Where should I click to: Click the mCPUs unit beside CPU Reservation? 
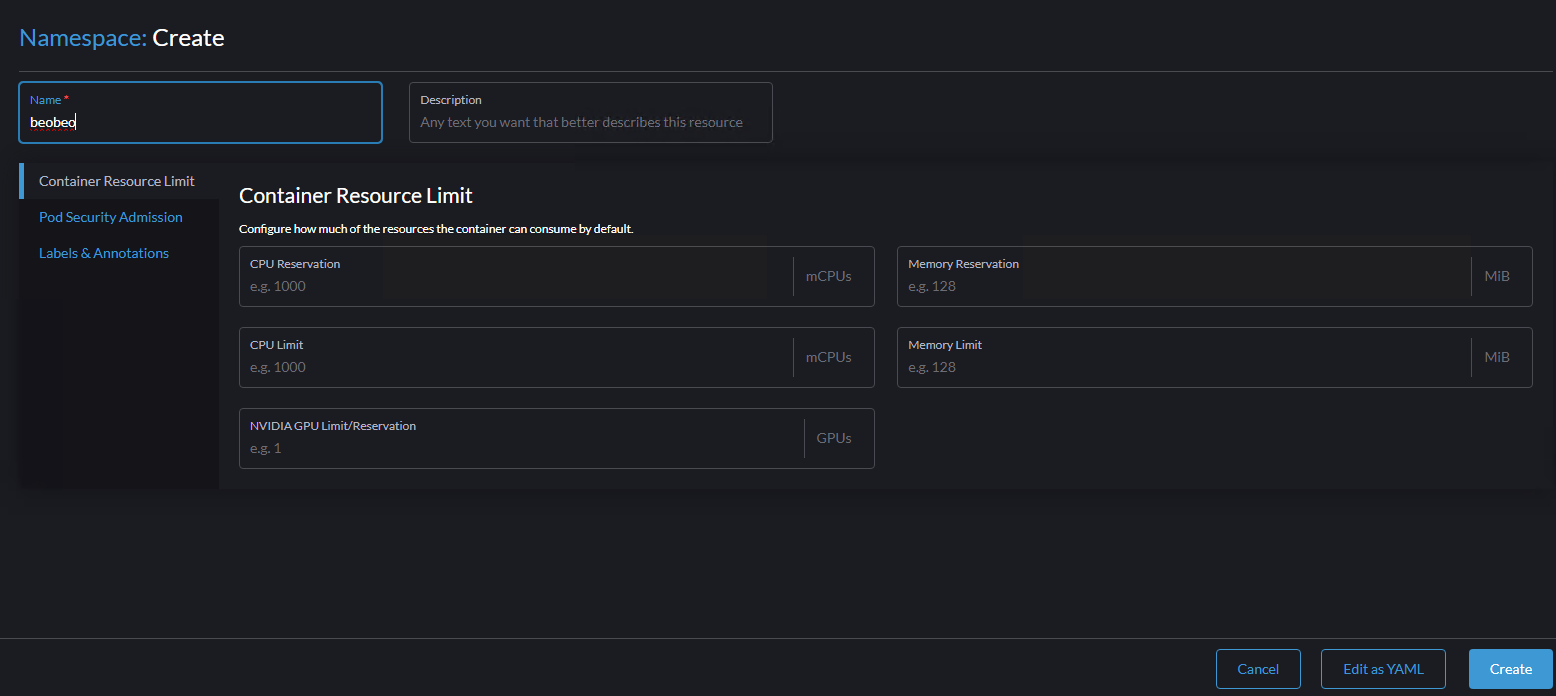point(828,276)
